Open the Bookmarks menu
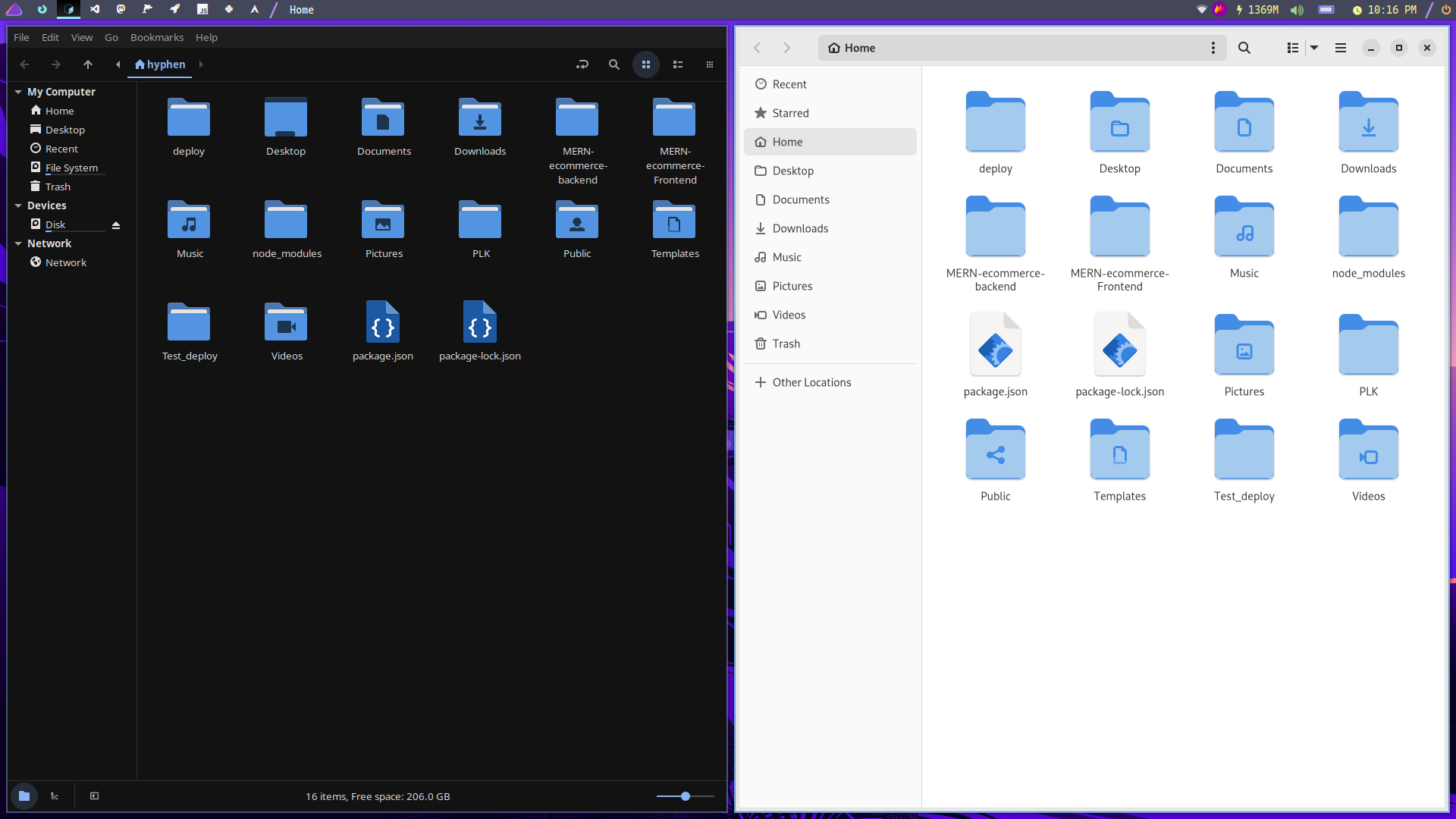This screenshot has width=1456, height=819. (x=157, y=37)
